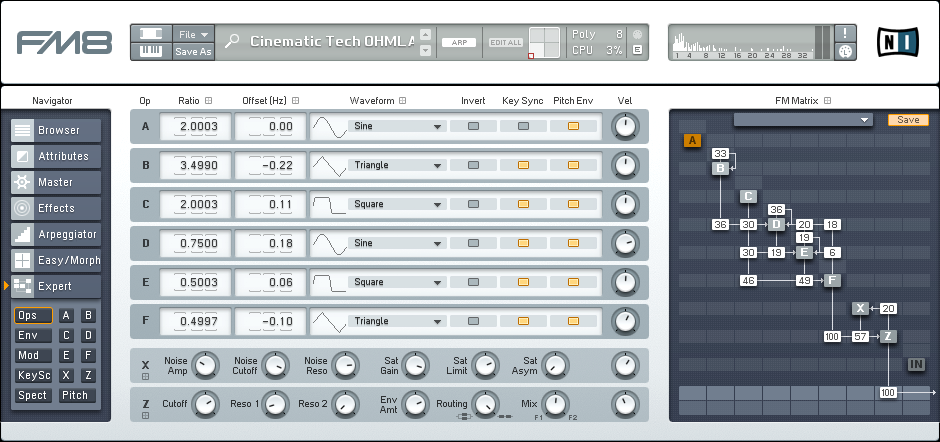Select the IN block in FM Matrix
Image resolution: width=940 pixels, height=442 pixels.
pos(916,364)
